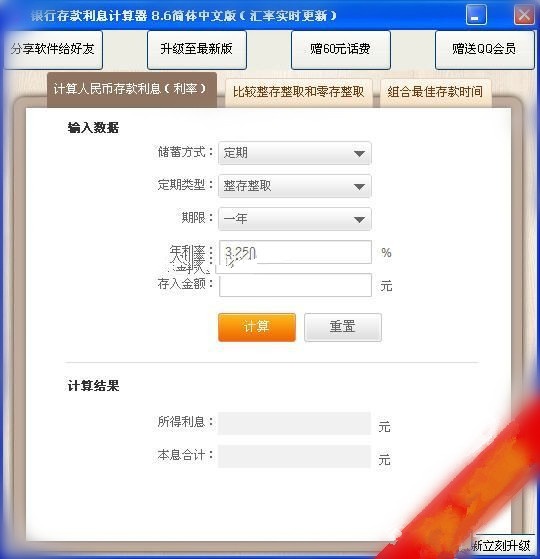Click the 立刻升级 link on red ribbon
This screenshot has width=540, height=559.
click(506, 545)
